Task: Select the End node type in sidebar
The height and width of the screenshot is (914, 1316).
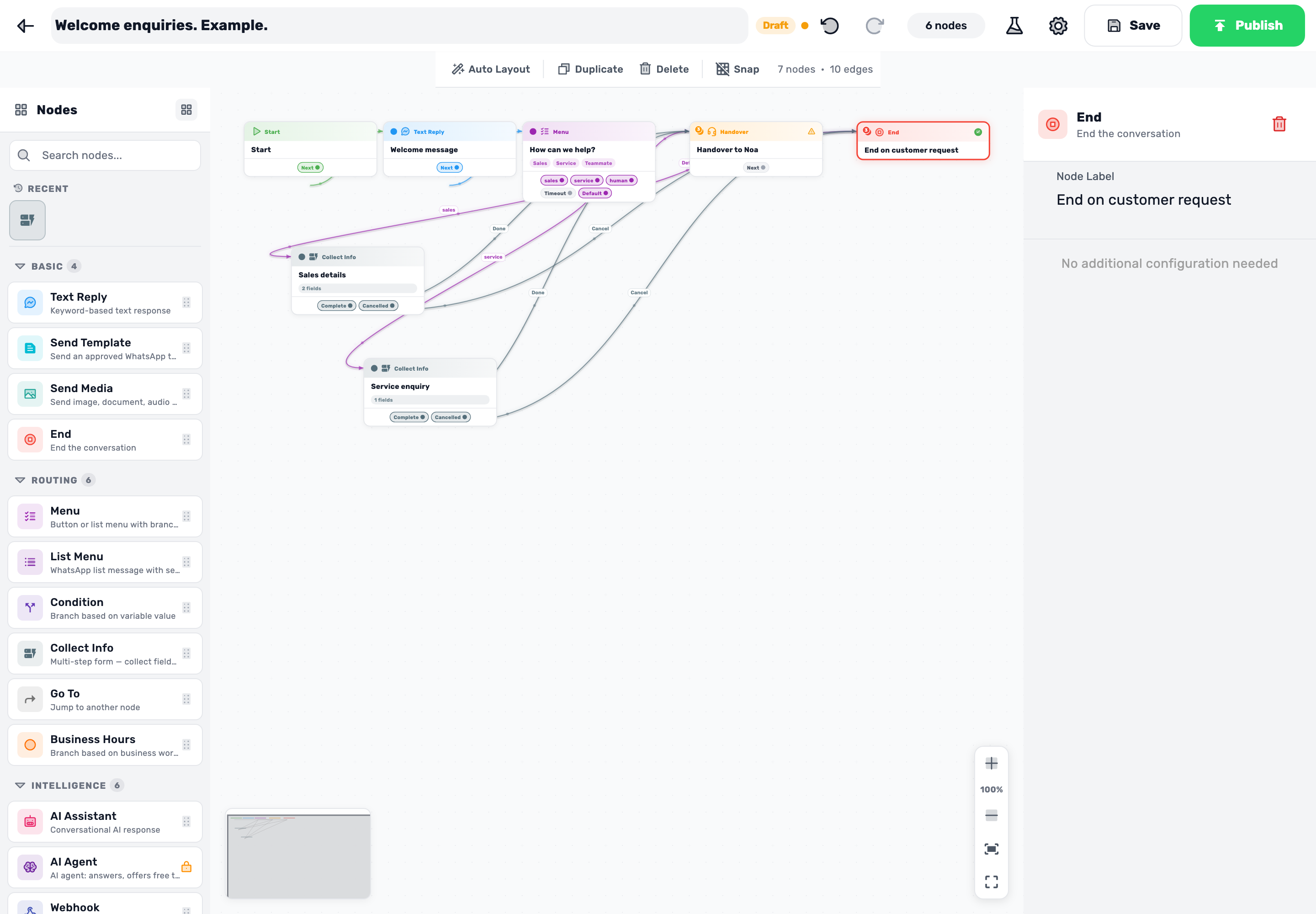Action: point(105,440)
